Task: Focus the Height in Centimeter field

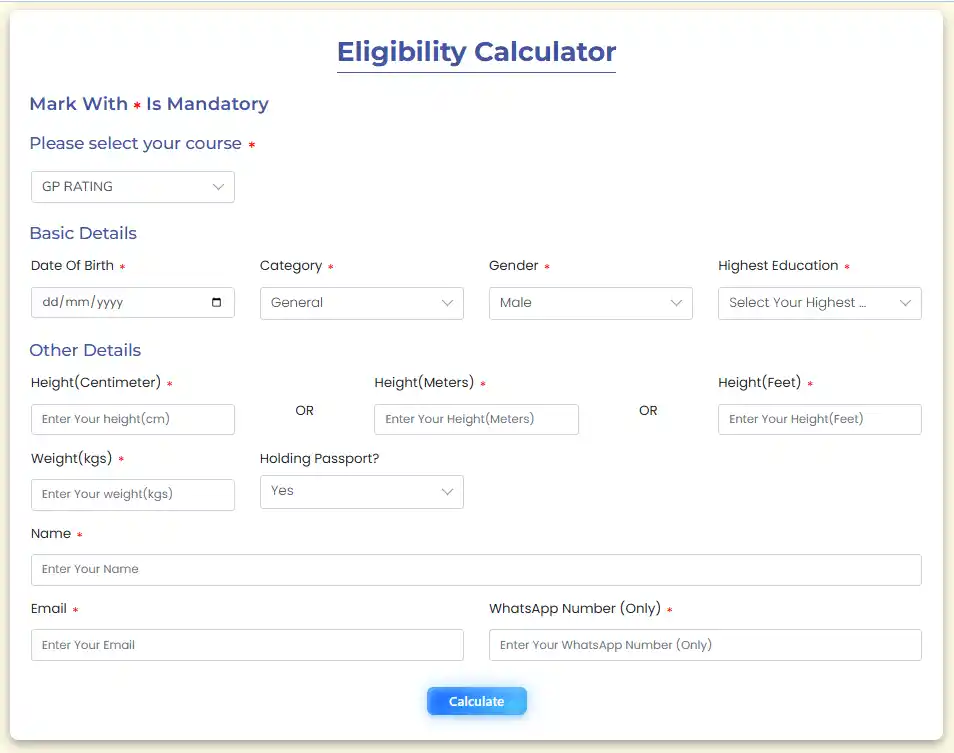Action: point(132,419)
